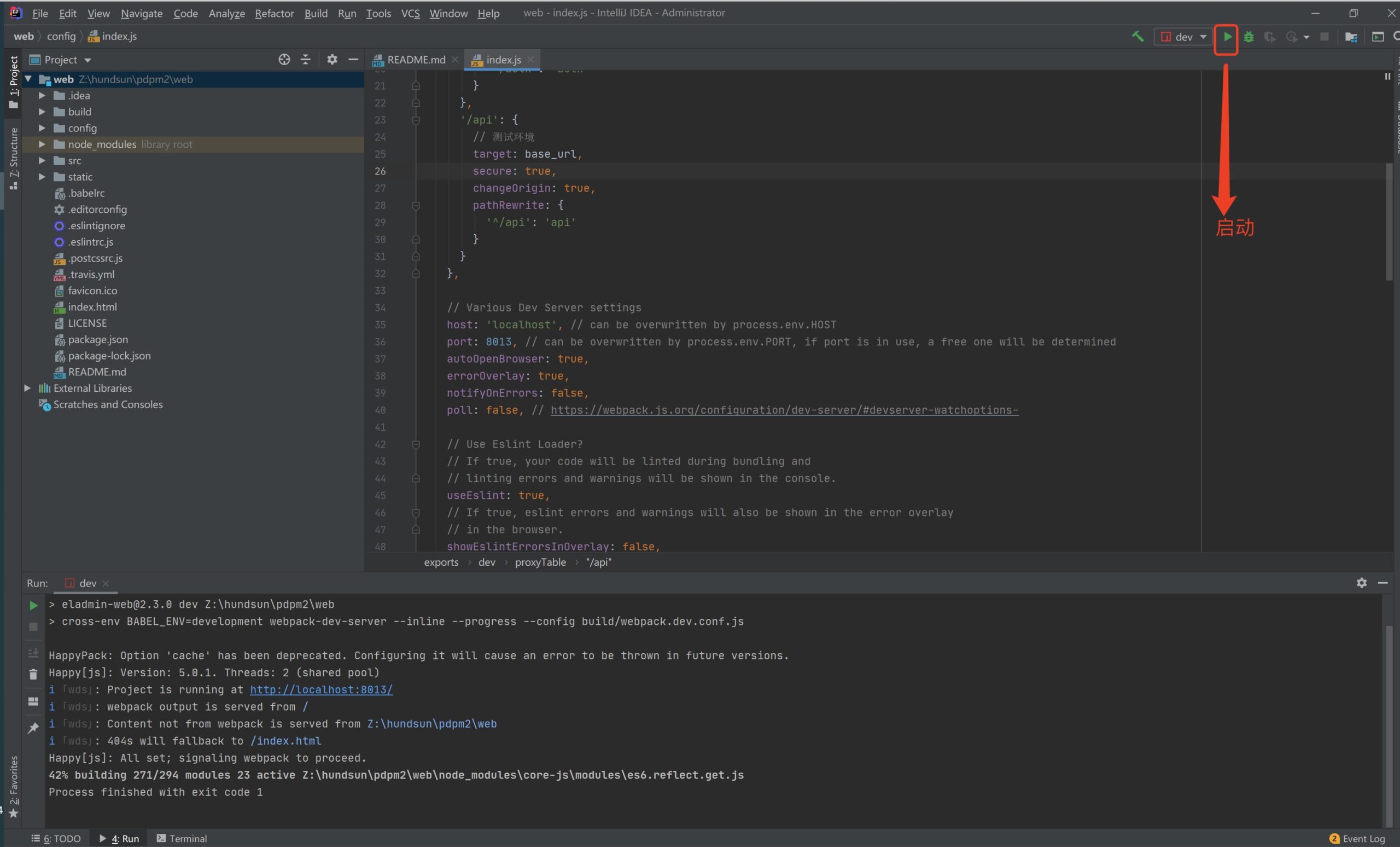This screenshot has height=847, width=1400.
Task: Click Stop icon in Run panel sidebar
Action: (33, 626)
